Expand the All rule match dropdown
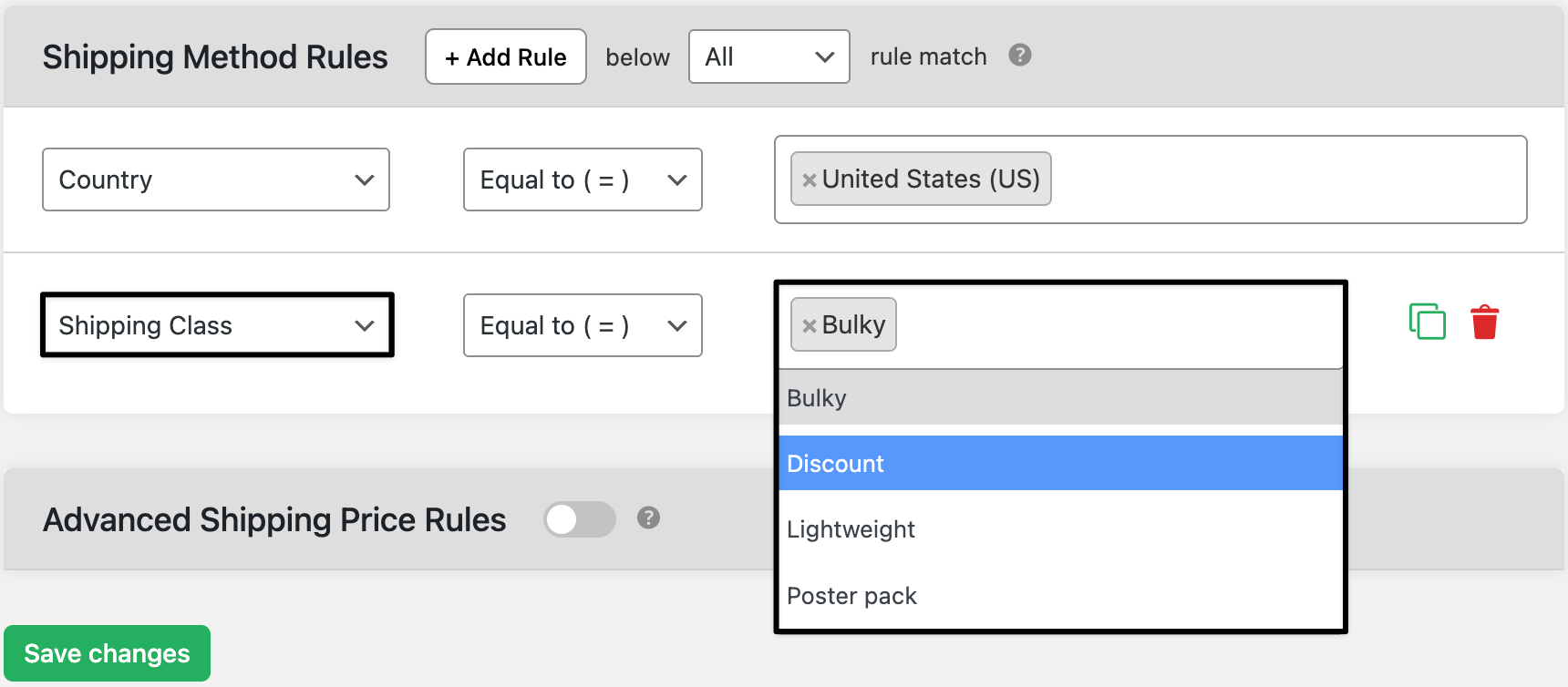This screenshot has width=1568, height=687. click(769, 56)
